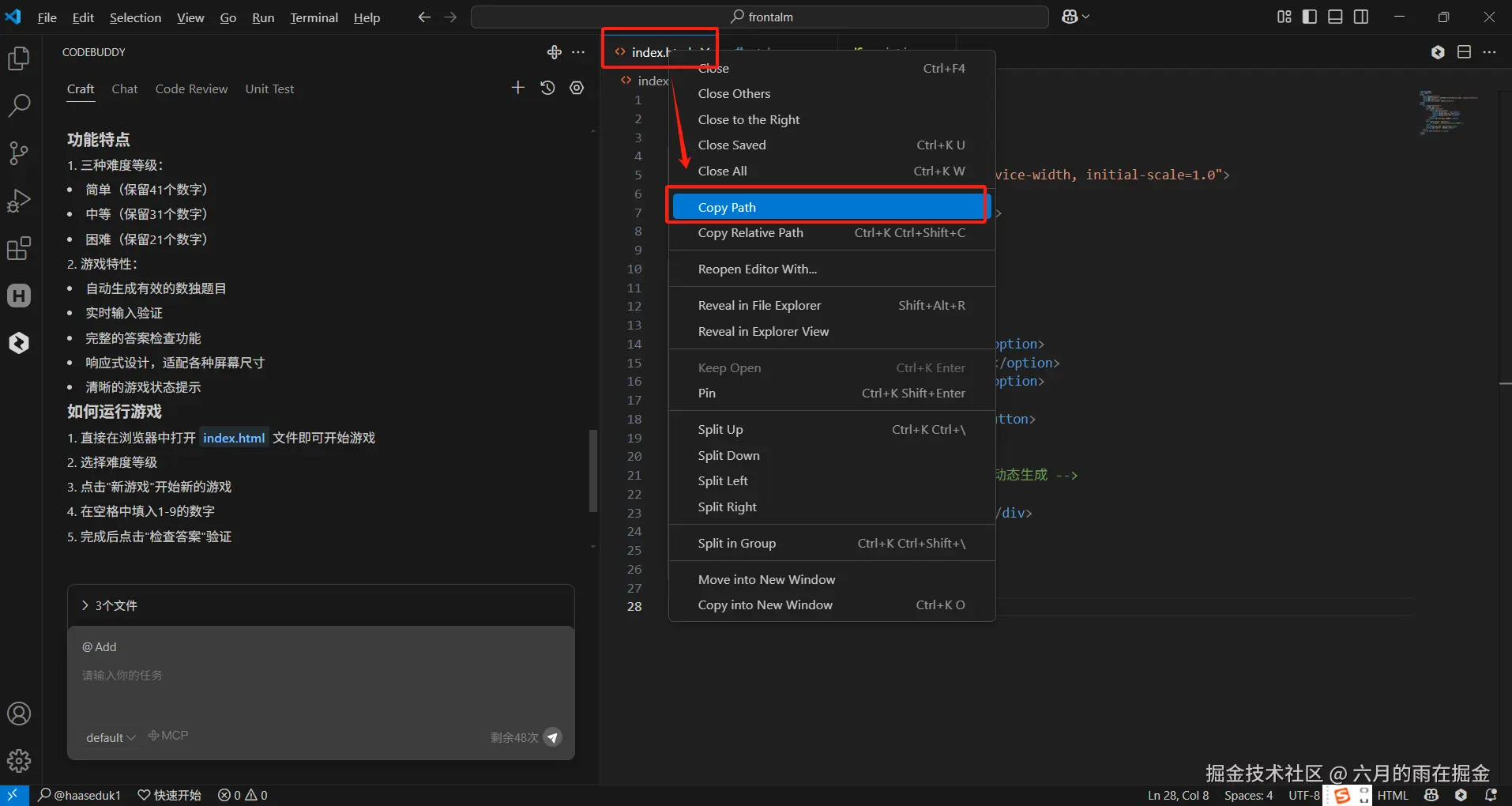Open the Terminal menu
Image resolution: width=1512 pixels, height=806 pixels.
[x=314, y=17]
